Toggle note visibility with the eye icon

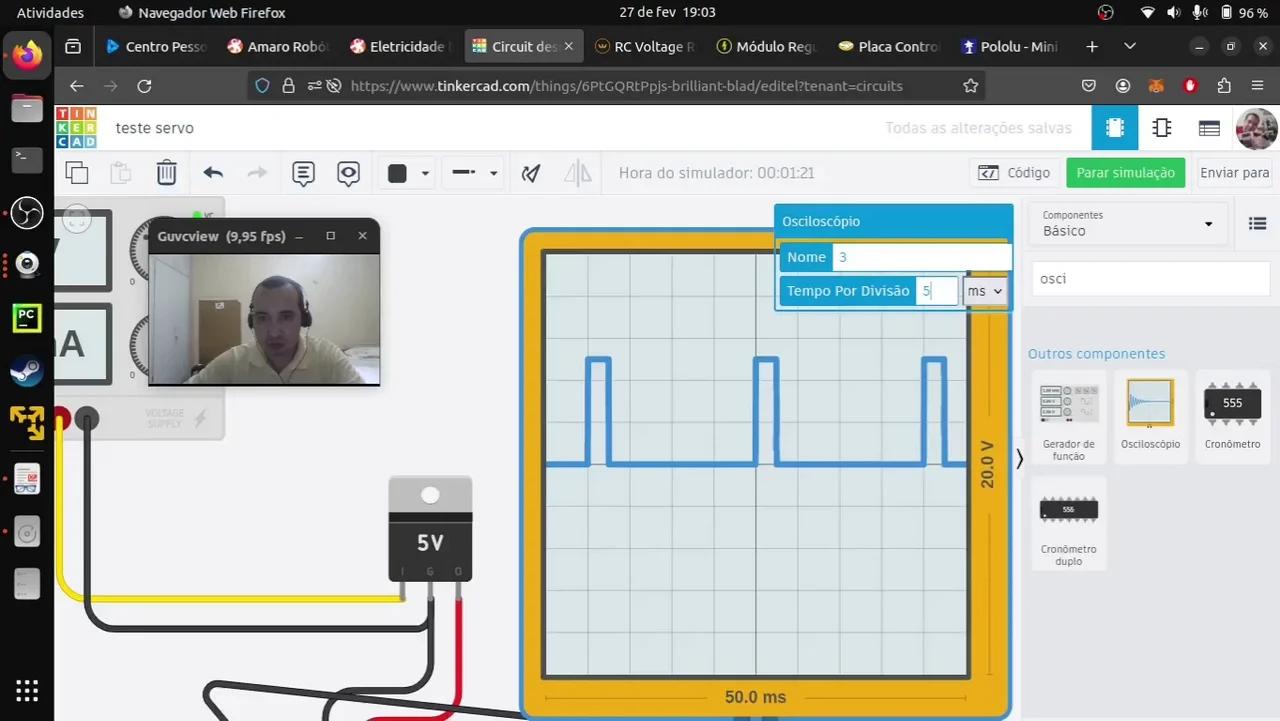(x=348, y=173)
